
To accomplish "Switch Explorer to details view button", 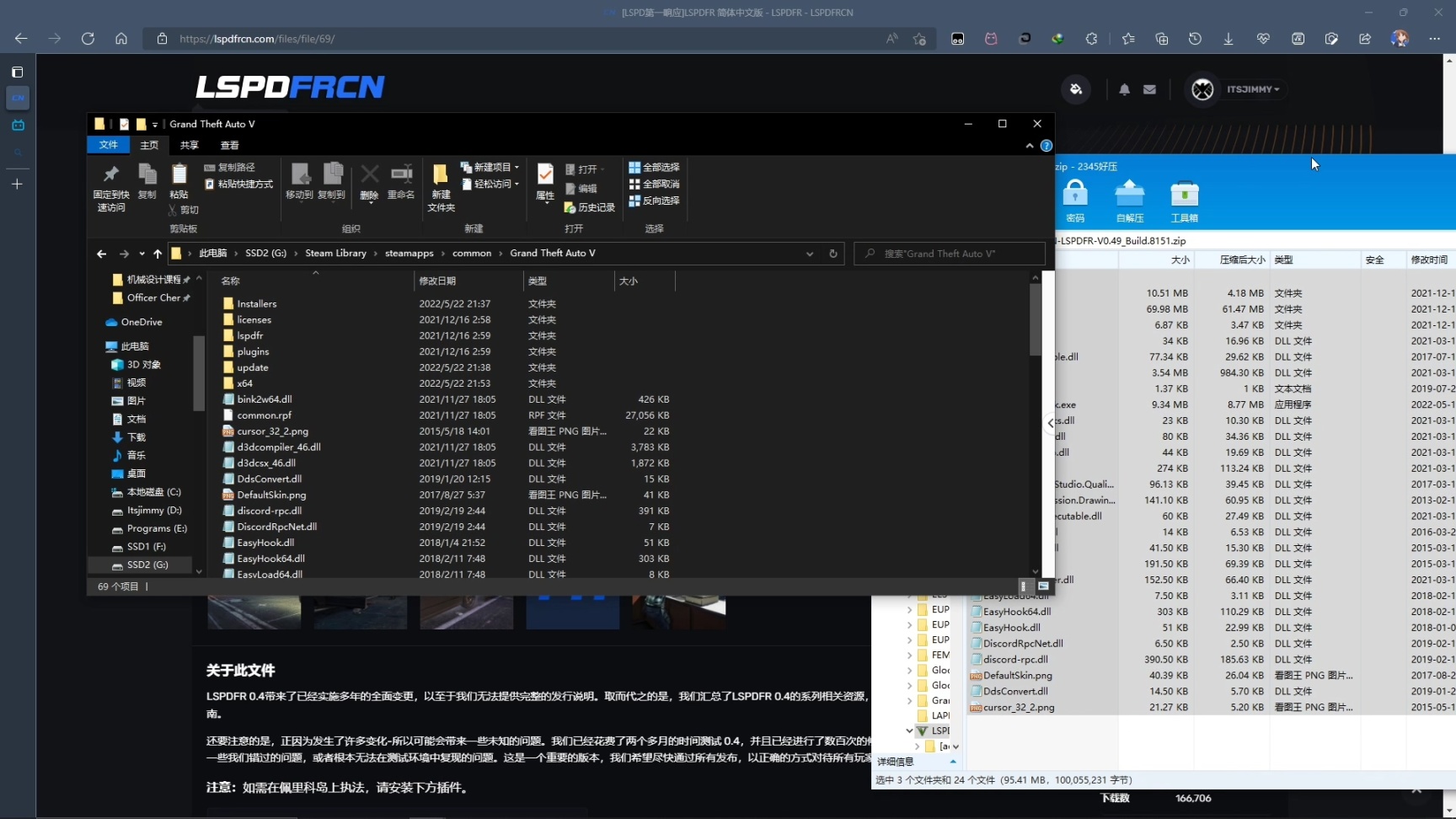I will (1024, 586).
